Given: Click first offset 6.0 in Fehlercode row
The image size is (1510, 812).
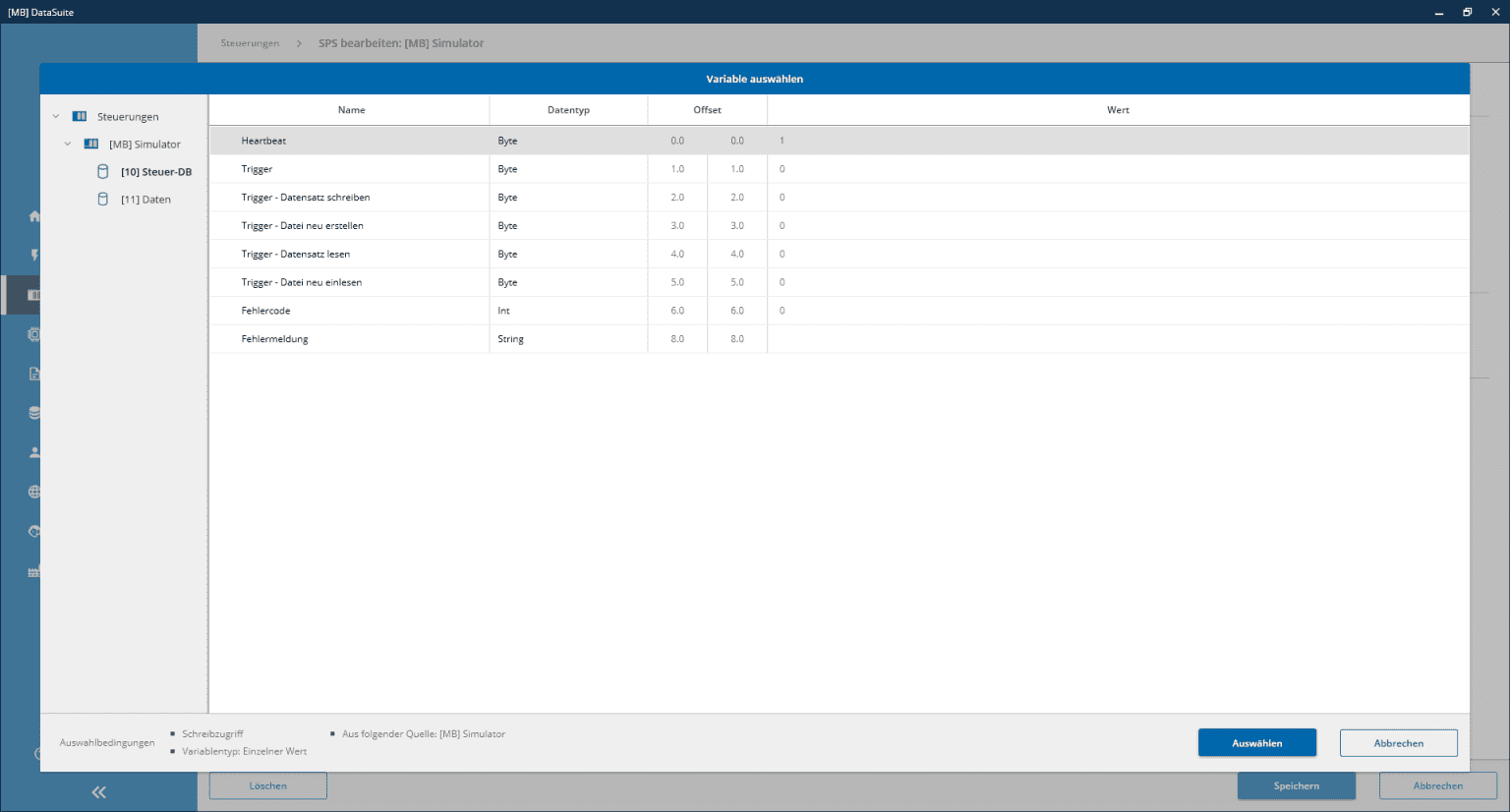Looking at the screenshot, I should coord(677,311).
